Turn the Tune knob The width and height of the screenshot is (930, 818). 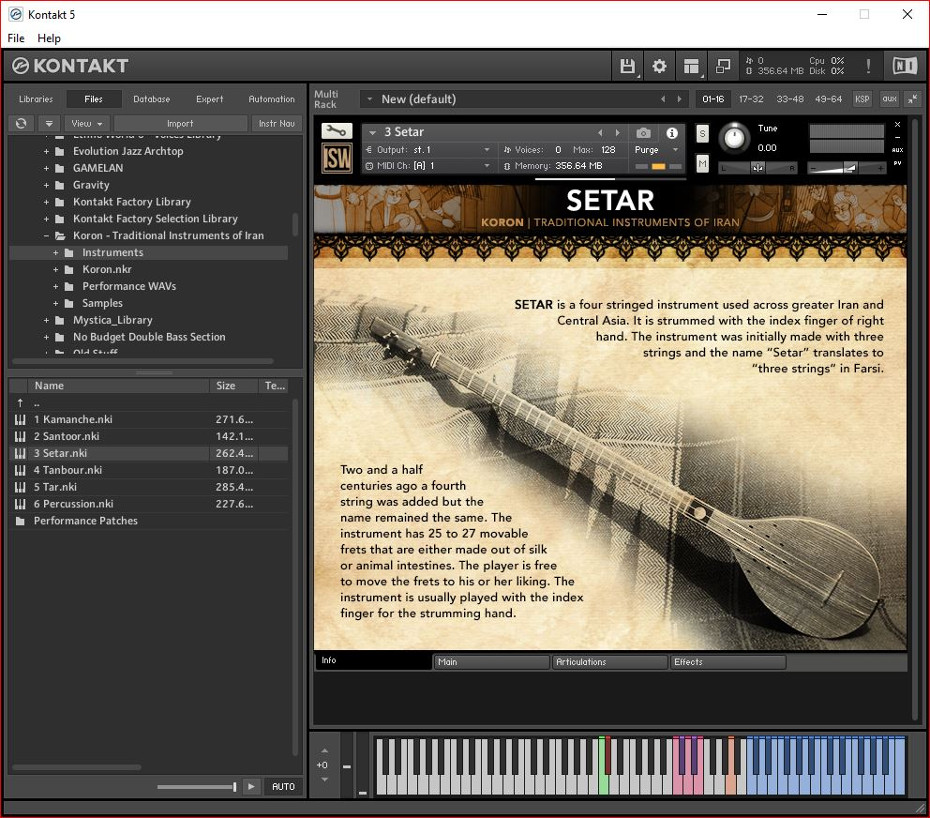click(734, 138)
